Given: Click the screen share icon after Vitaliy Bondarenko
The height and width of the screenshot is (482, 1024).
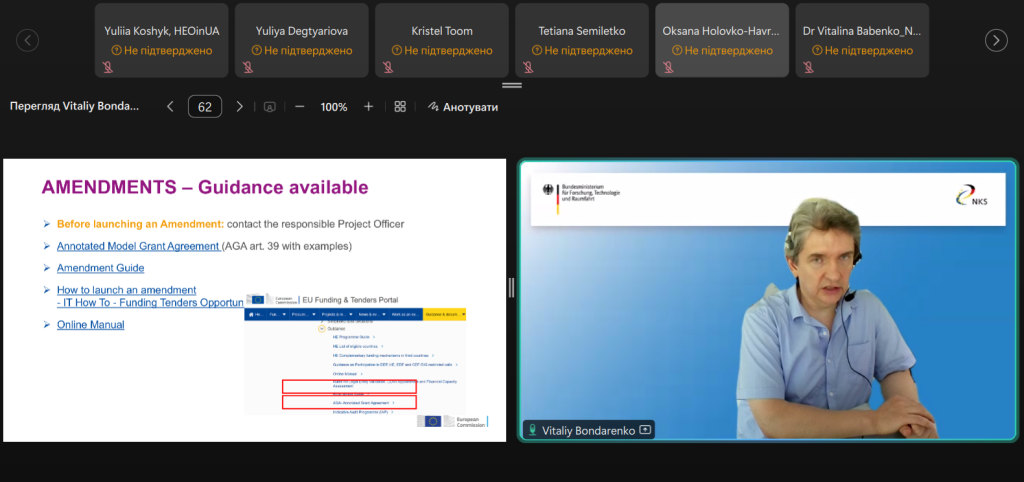Looking at the screenshot, I should pos(645,430).
